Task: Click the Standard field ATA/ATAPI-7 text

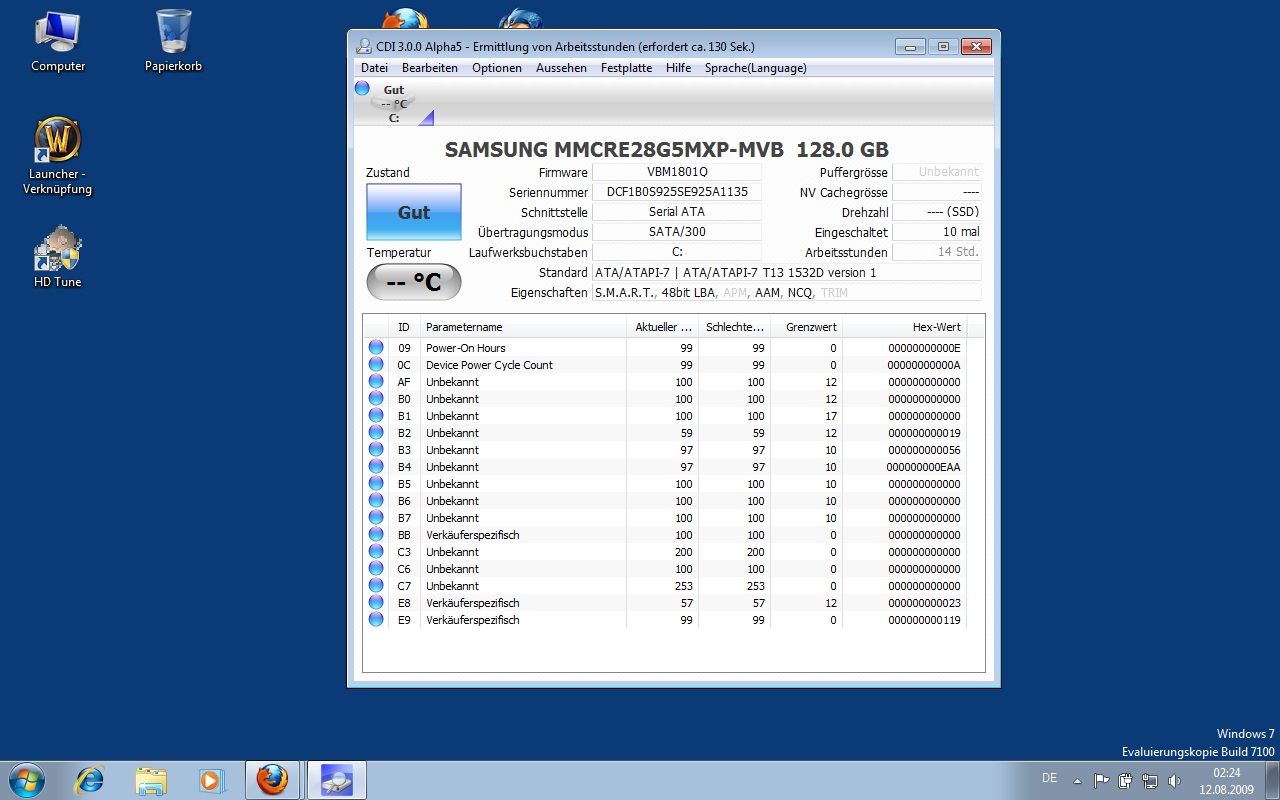Action: [787, 272]
